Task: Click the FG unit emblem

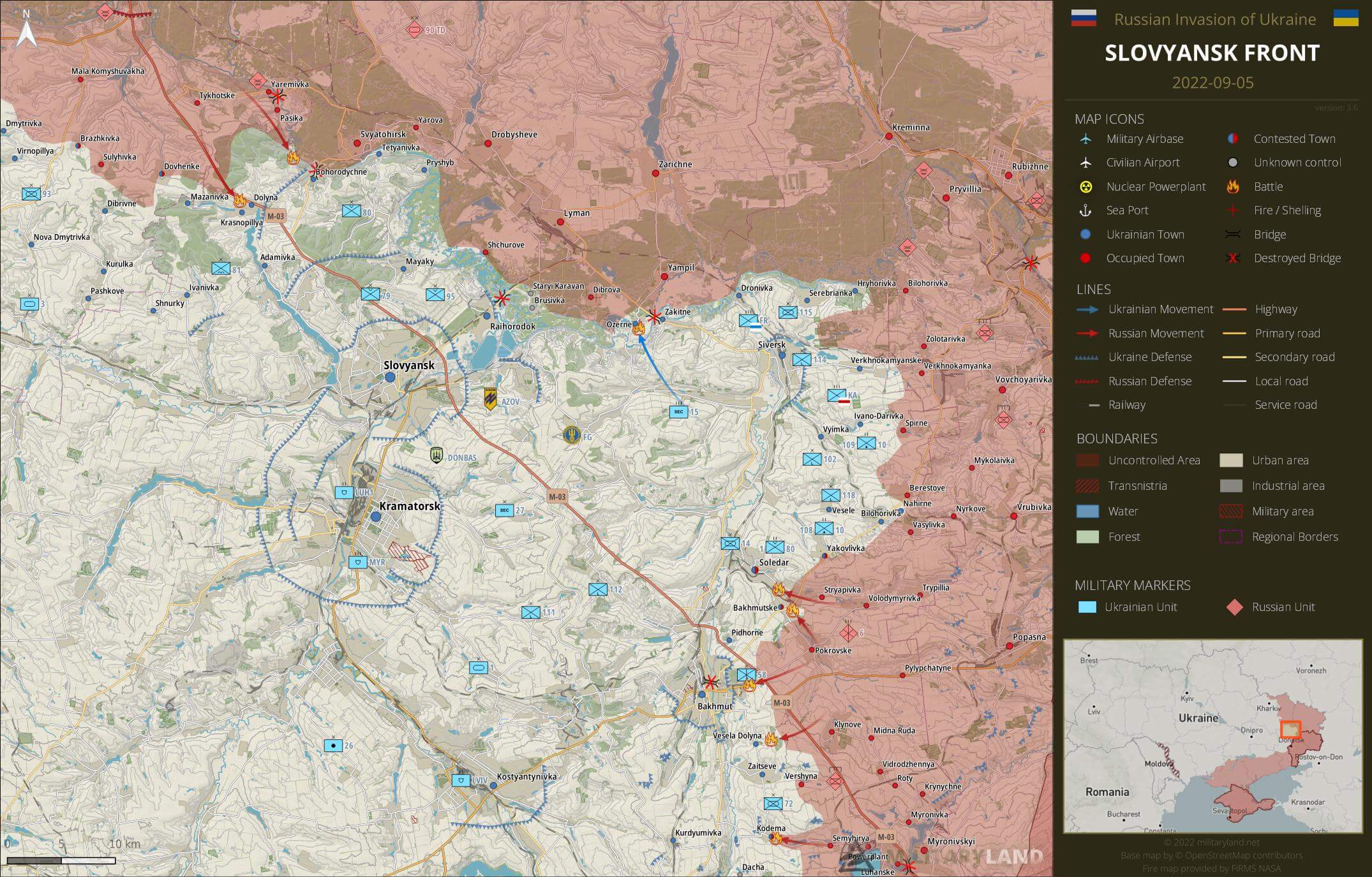Action: [x=572, y=436]
